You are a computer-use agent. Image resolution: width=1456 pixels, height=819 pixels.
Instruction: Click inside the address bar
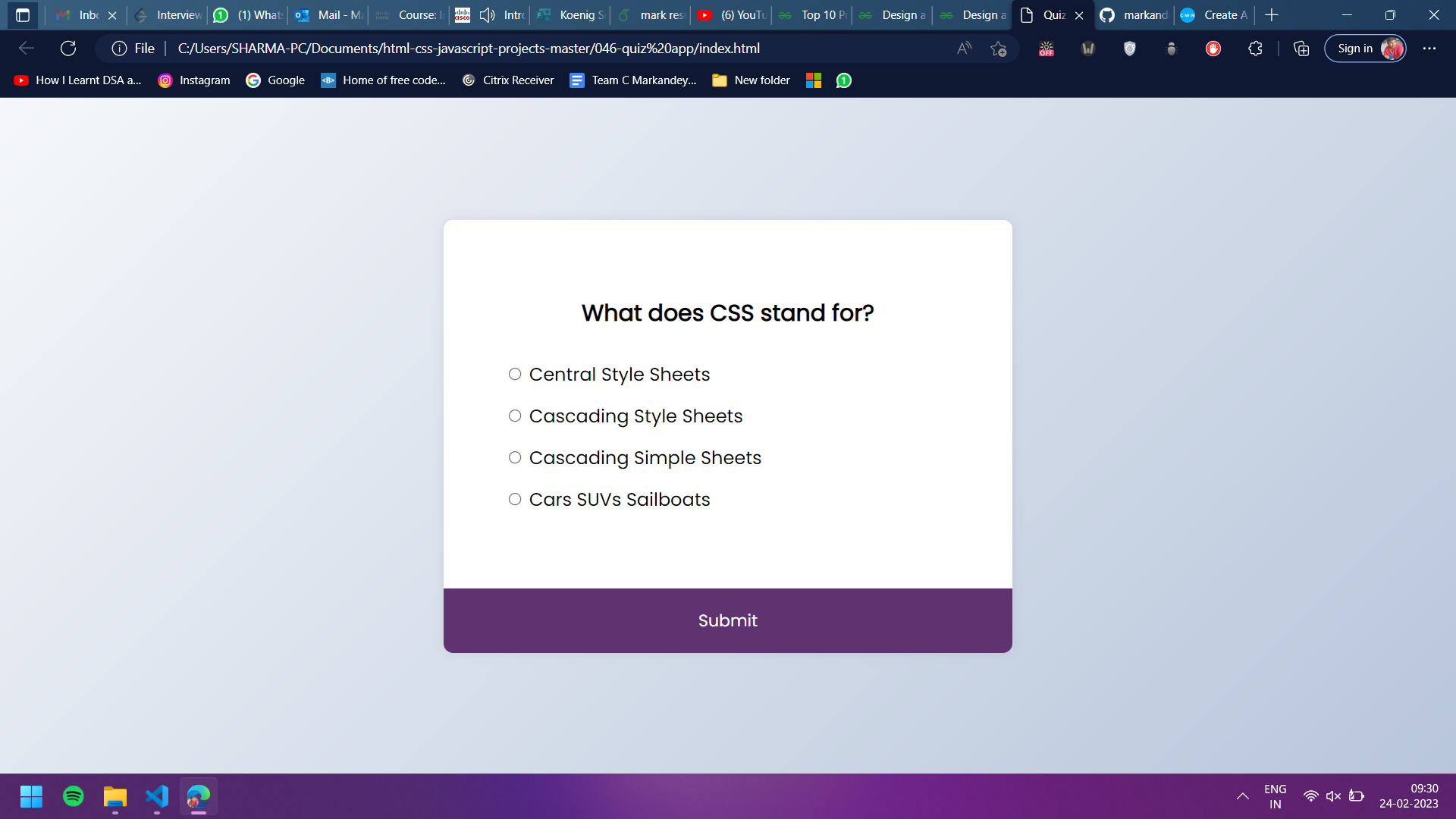click(x=531, y=48)
